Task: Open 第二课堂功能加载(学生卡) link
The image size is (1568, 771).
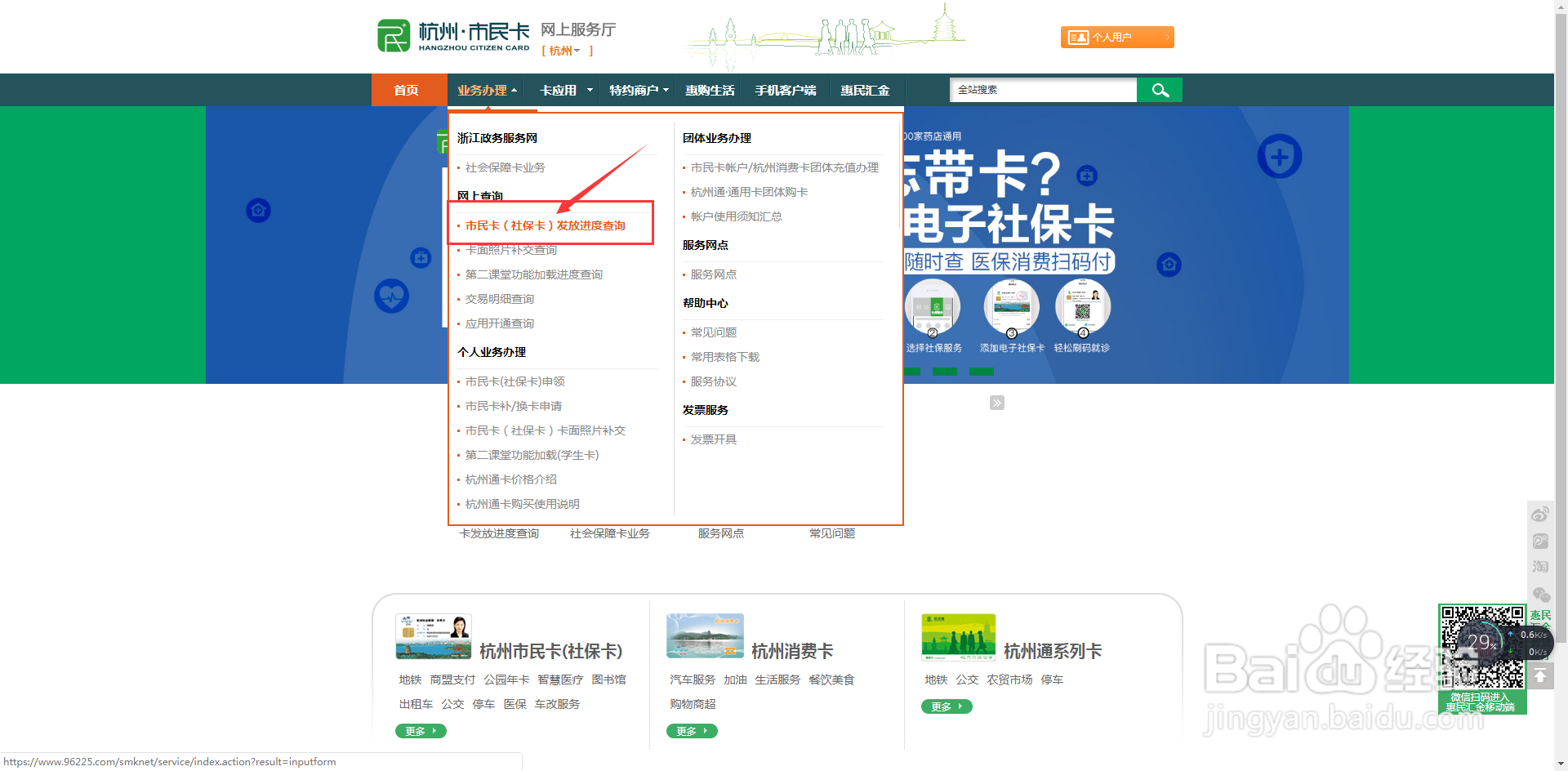Action: pos(532,455)
